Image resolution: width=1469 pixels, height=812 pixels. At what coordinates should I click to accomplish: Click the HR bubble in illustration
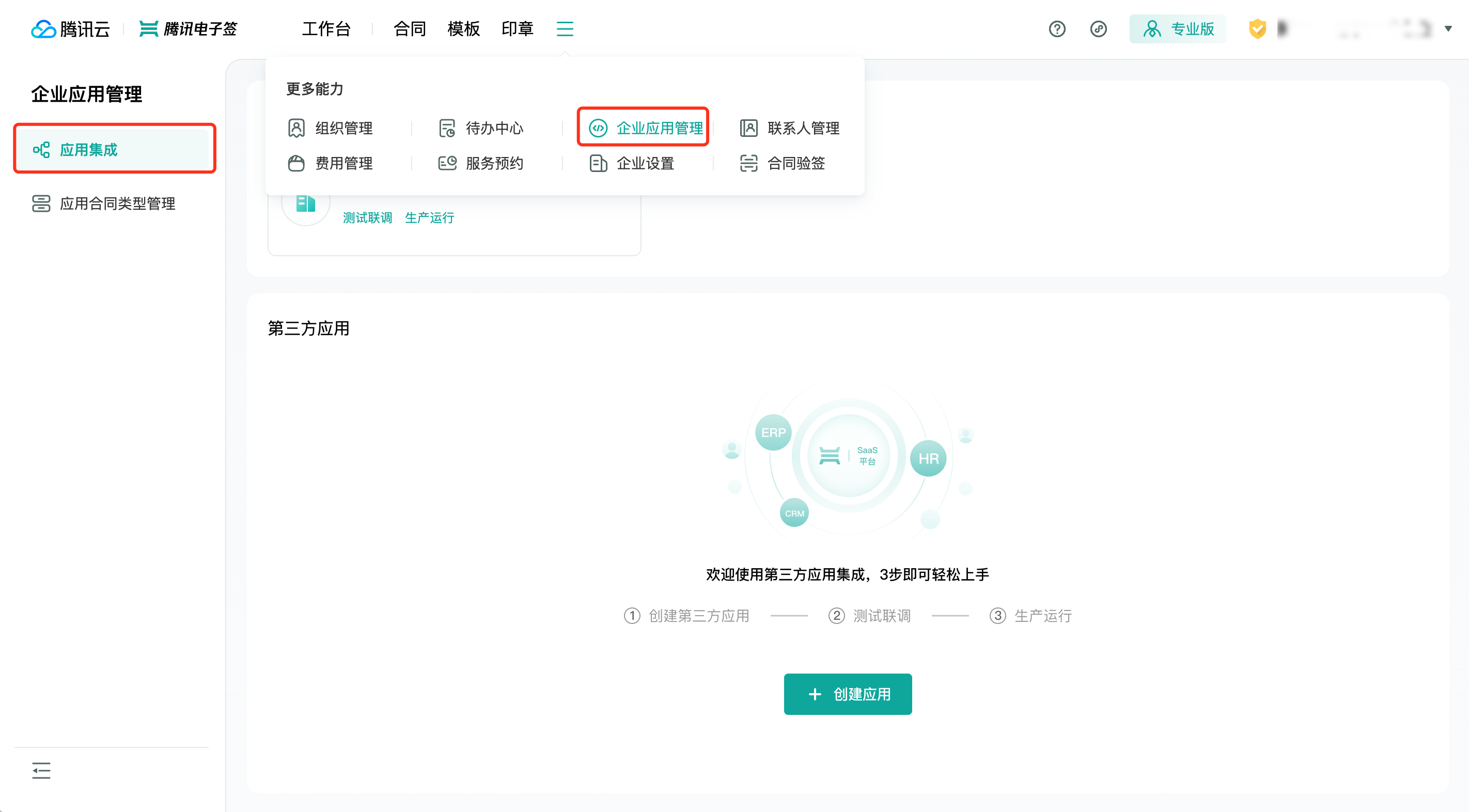pyautogui.click(x=928, y=458)
